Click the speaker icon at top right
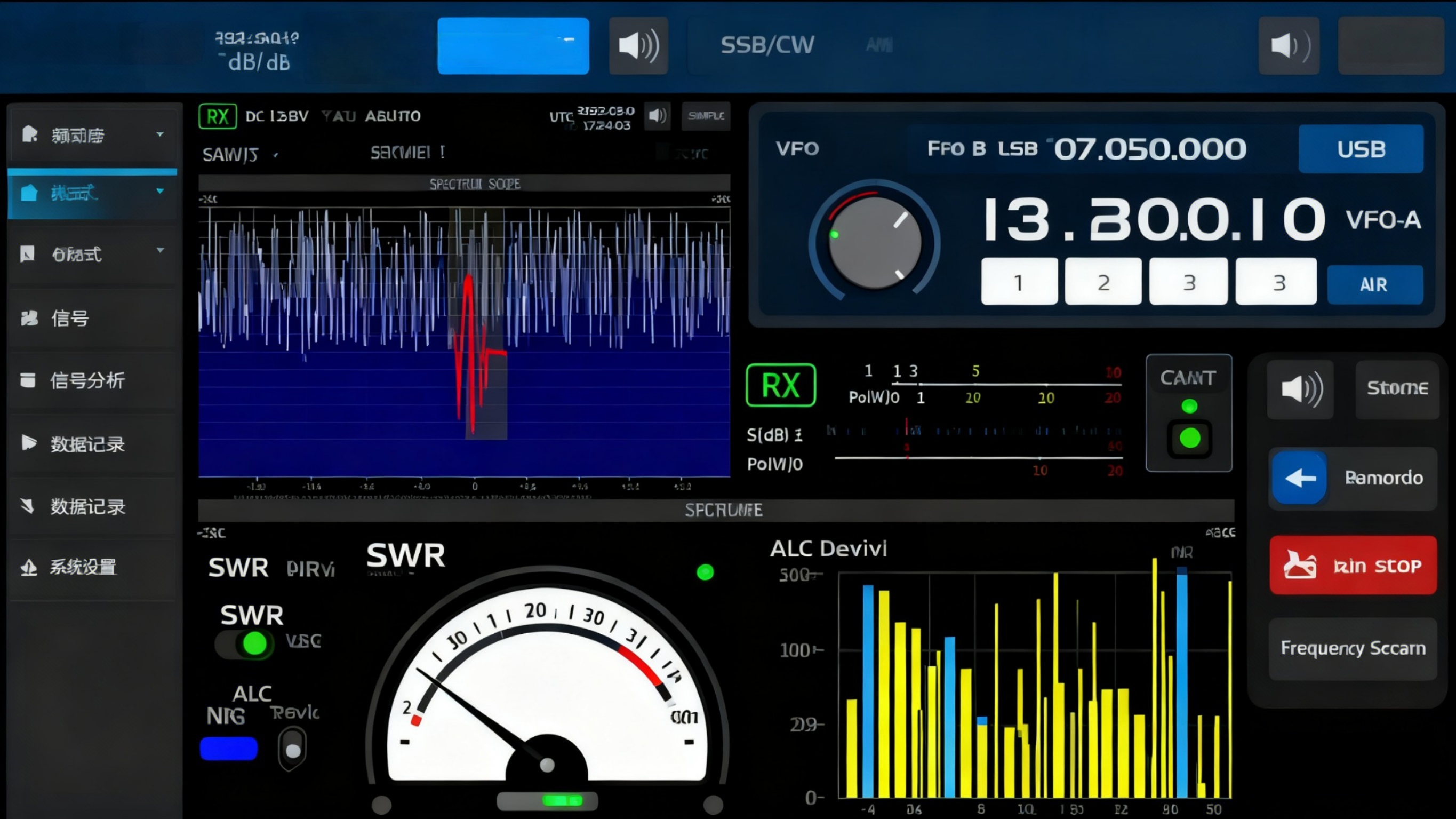 (1289, 46)
